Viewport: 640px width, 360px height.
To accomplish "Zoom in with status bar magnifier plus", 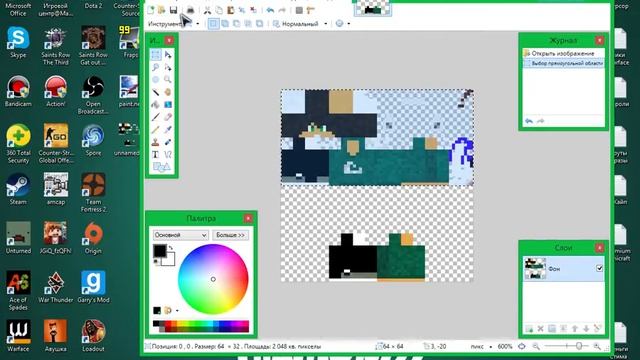I will click(597, 347).
